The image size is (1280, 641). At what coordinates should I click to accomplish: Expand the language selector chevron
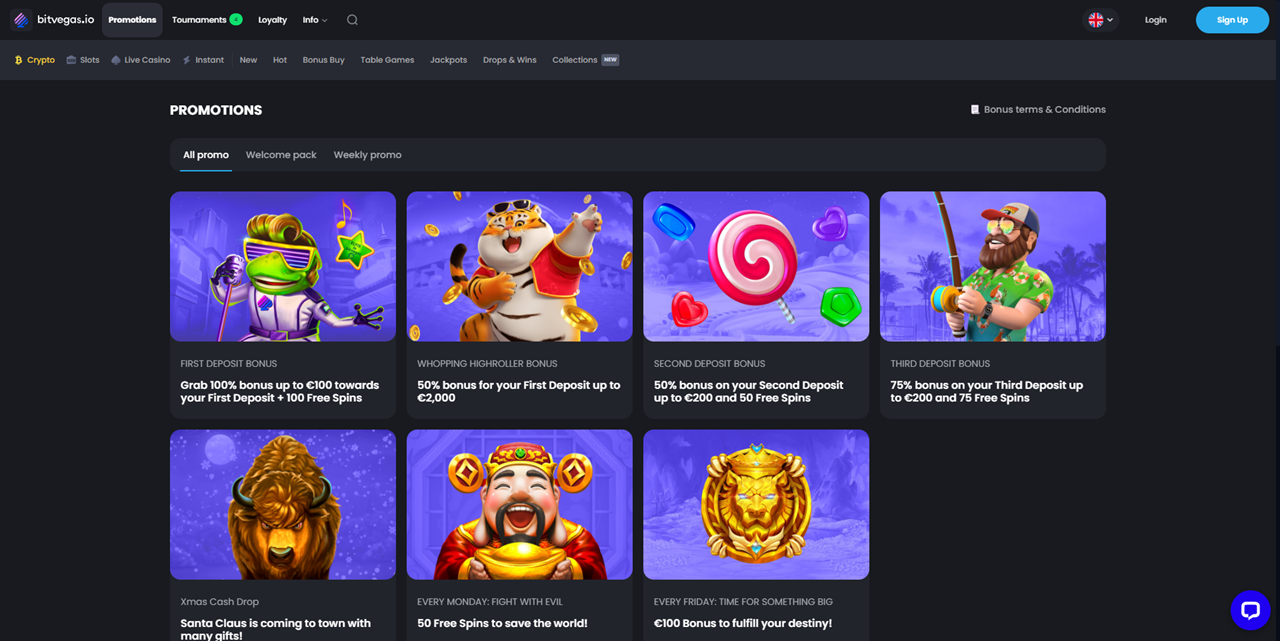(x=1110, y=19)
